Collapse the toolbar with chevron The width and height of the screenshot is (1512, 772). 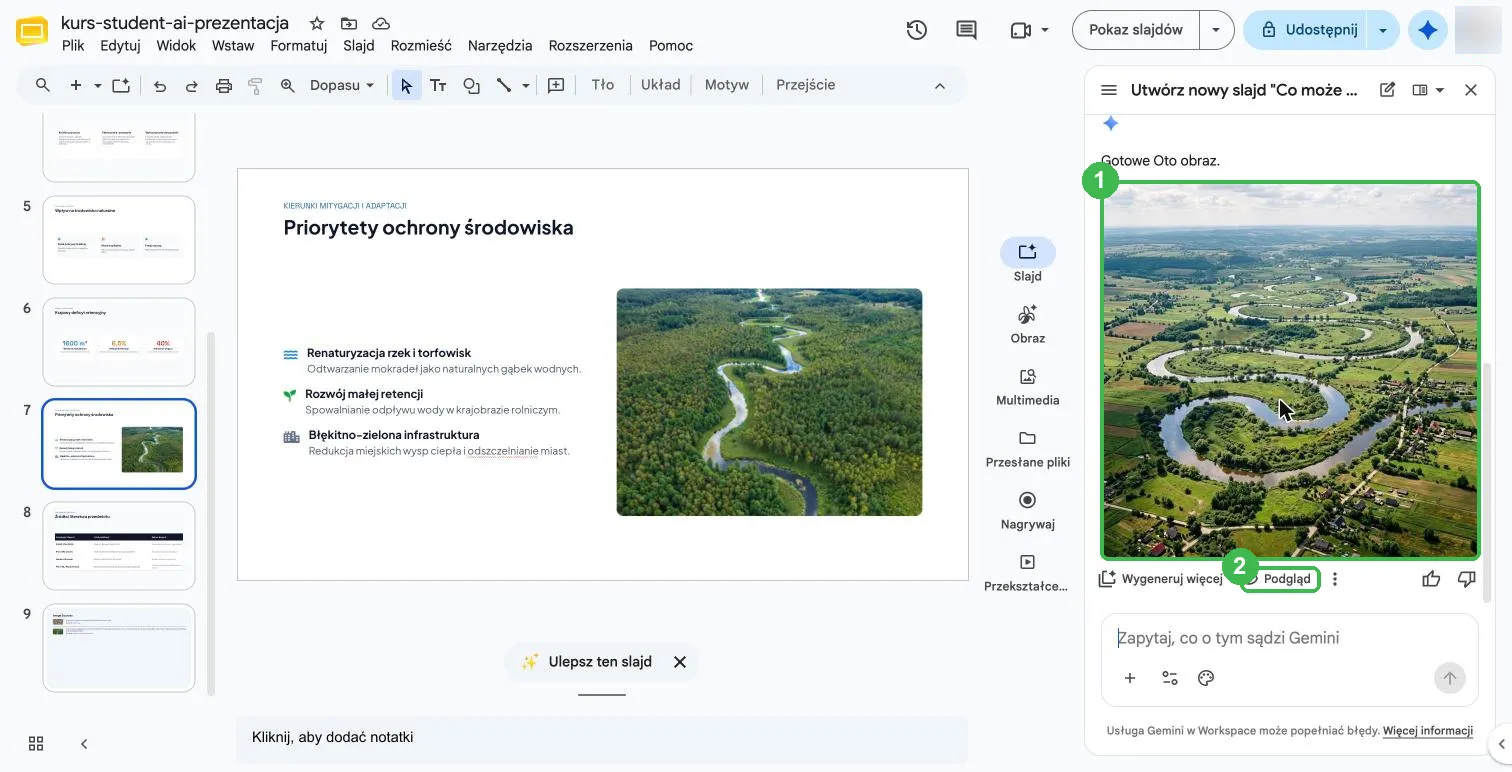point(939,86)
